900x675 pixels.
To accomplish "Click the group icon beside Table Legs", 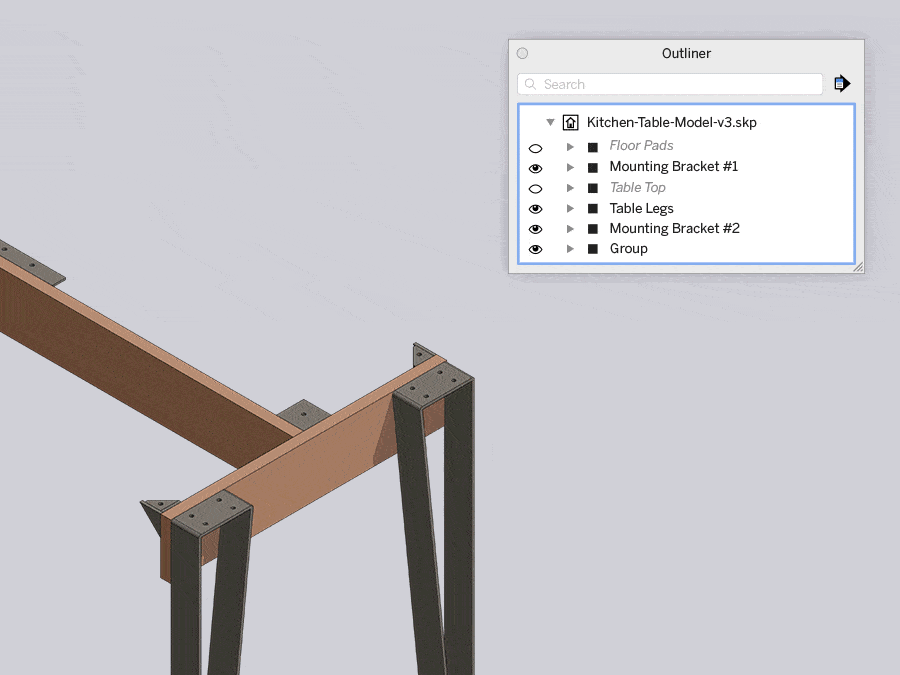I will click(x=592, y=208).
